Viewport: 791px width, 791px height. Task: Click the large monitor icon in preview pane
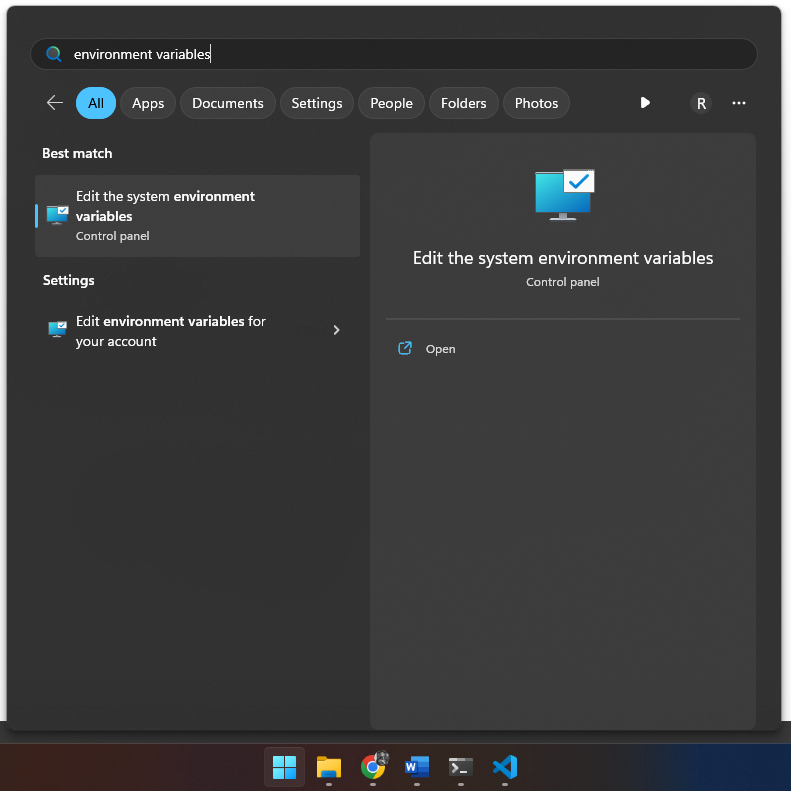point(564,195)
